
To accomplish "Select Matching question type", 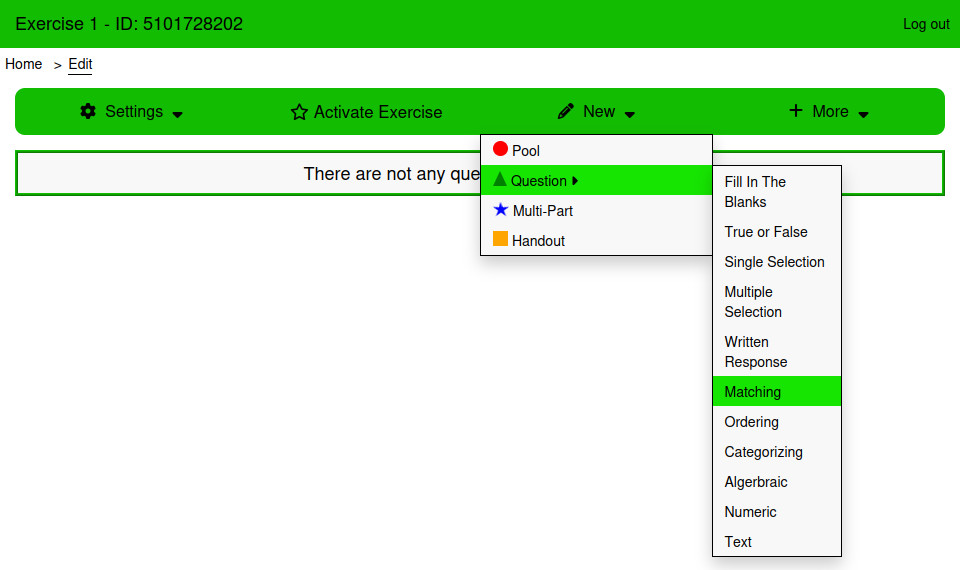I will (753, 392).
